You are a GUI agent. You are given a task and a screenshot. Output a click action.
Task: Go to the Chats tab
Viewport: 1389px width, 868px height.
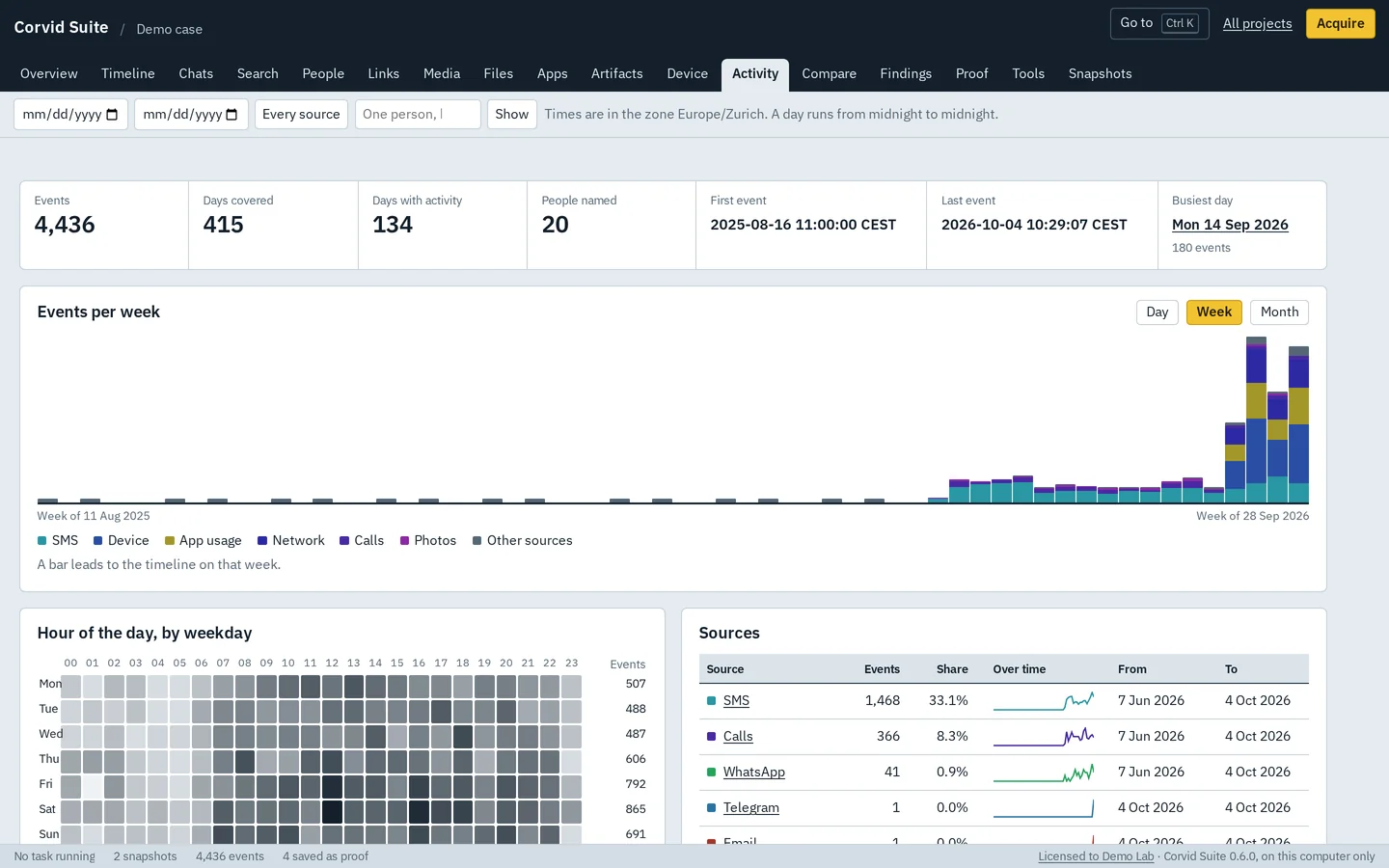tap(196, 74)
